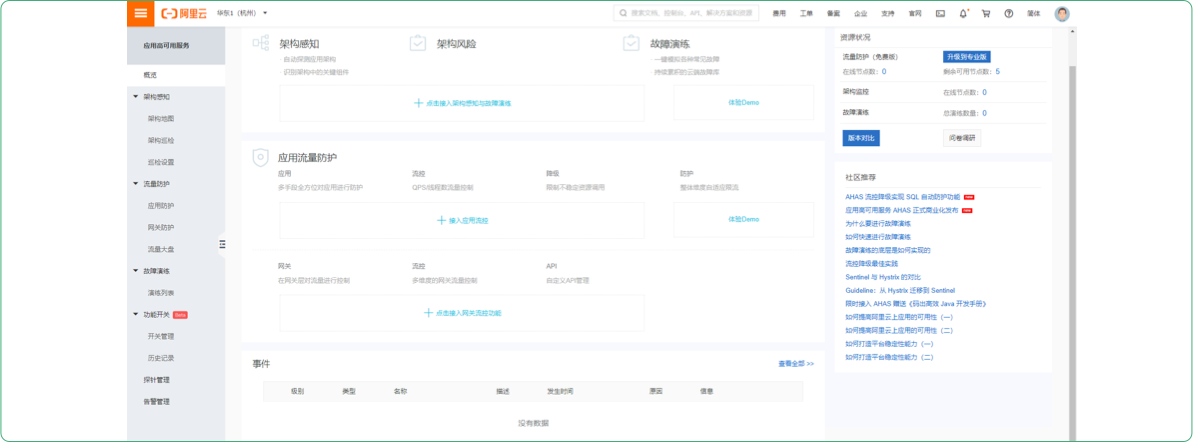Click the 版本对比 button

click(861, 138)
